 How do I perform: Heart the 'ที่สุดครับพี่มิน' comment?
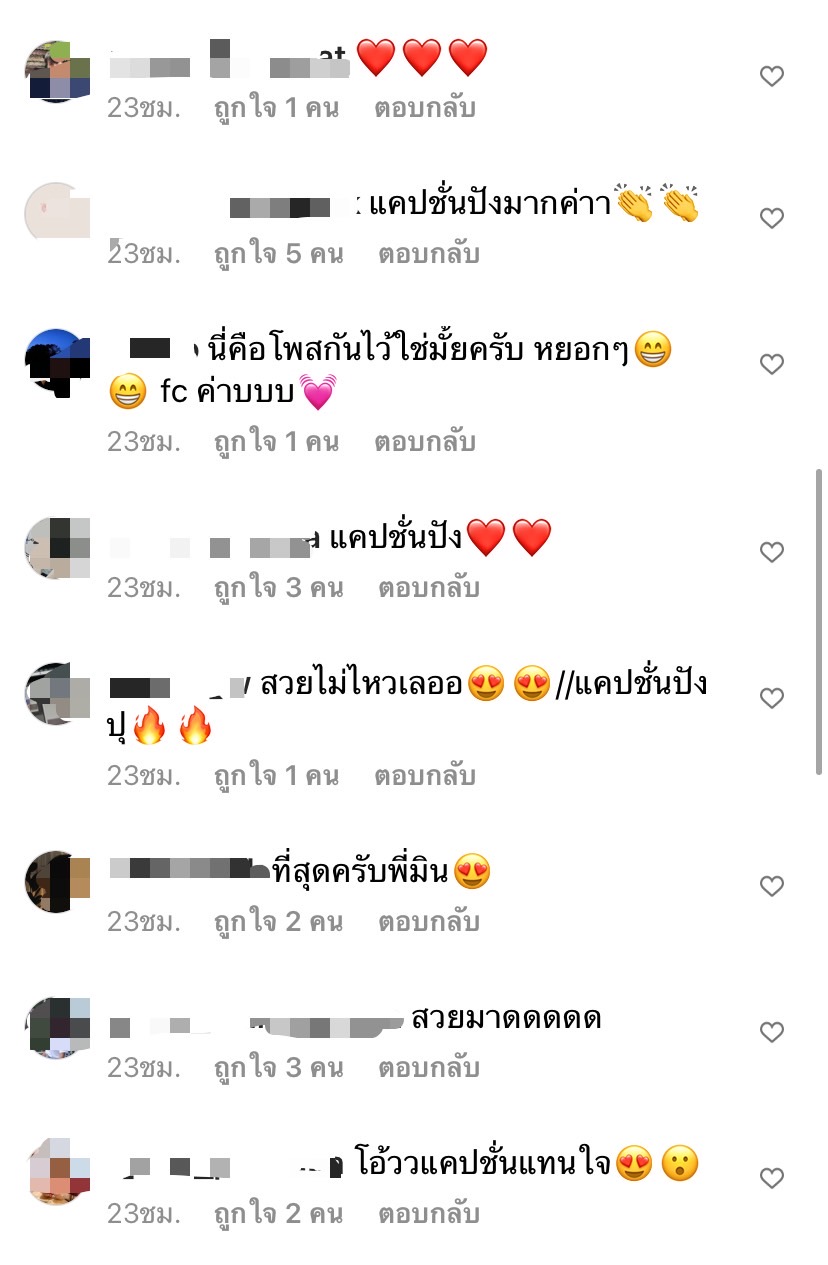pyautogui.click(x=772, y=886)
